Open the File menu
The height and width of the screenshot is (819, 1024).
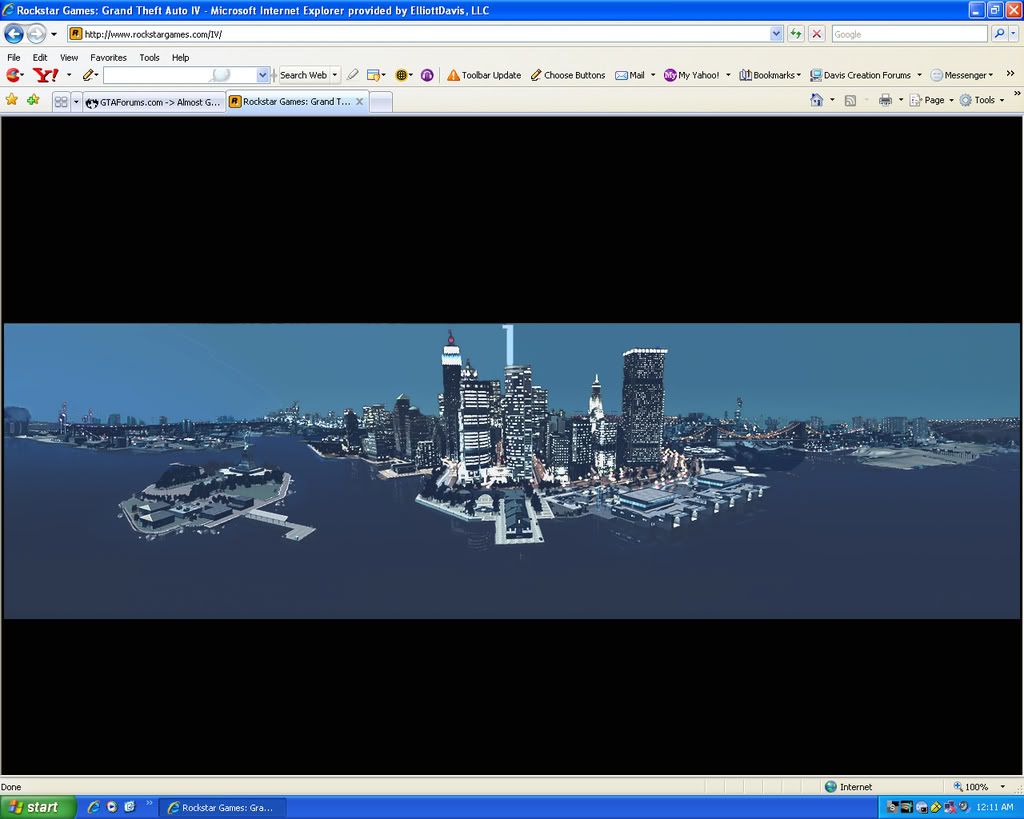pos(14,57)
